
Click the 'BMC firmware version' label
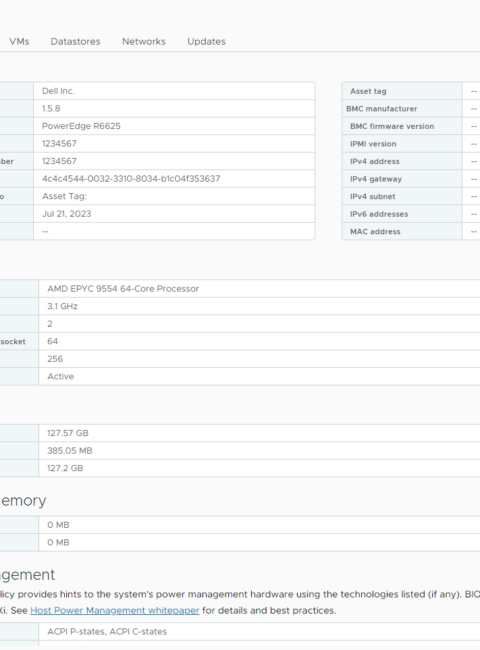(392, 126)
